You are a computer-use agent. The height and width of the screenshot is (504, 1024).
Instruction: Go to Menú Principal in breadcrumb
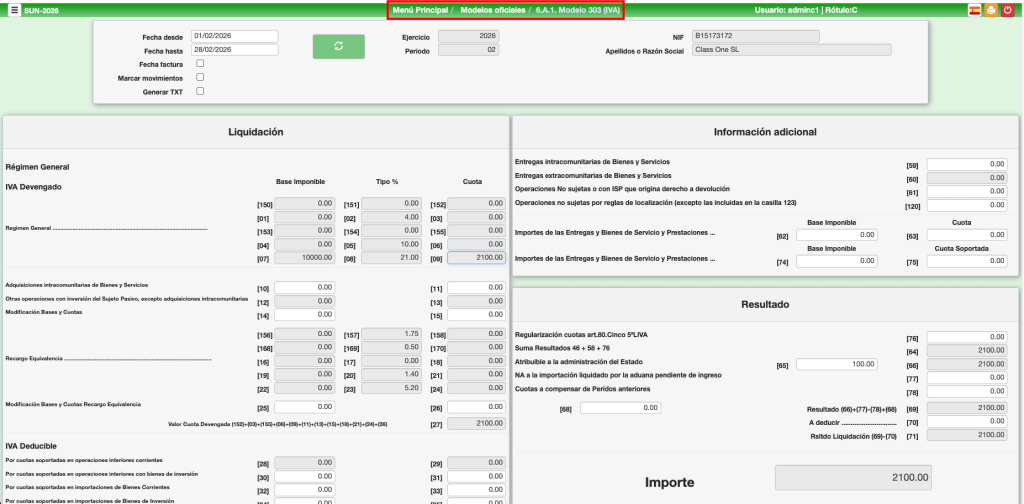pyautogui.click(x=420, y=10)
